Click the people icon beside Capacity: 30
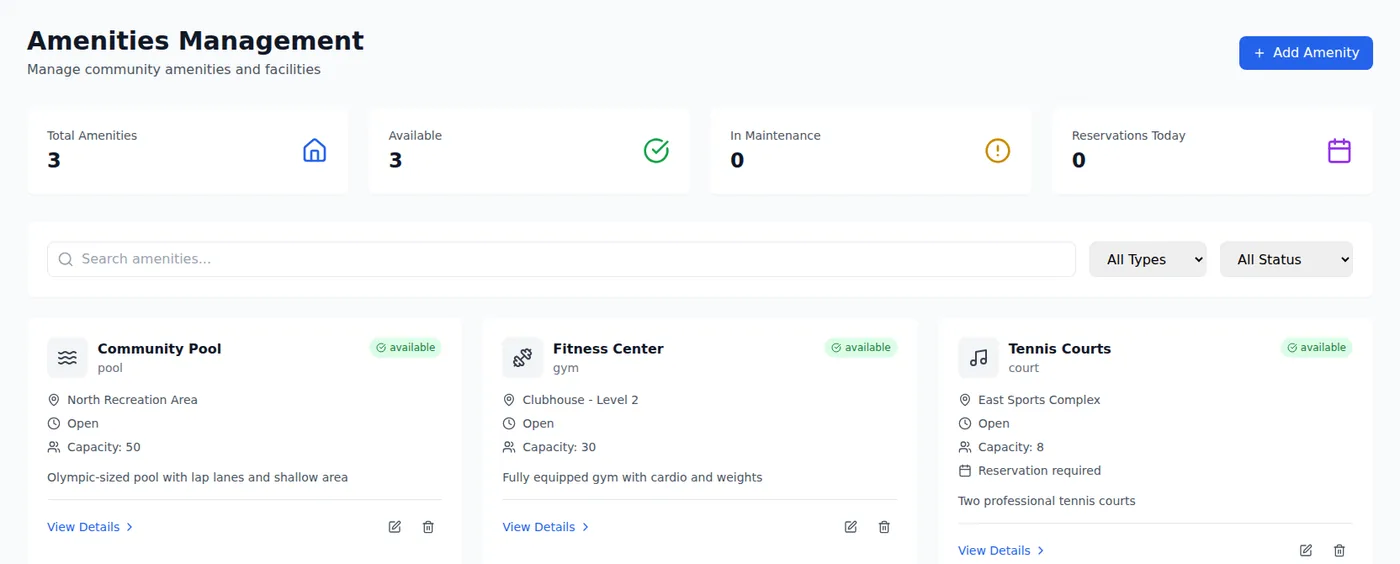Viewport: 1400px width, 564px height. click(x=509, y=447)
